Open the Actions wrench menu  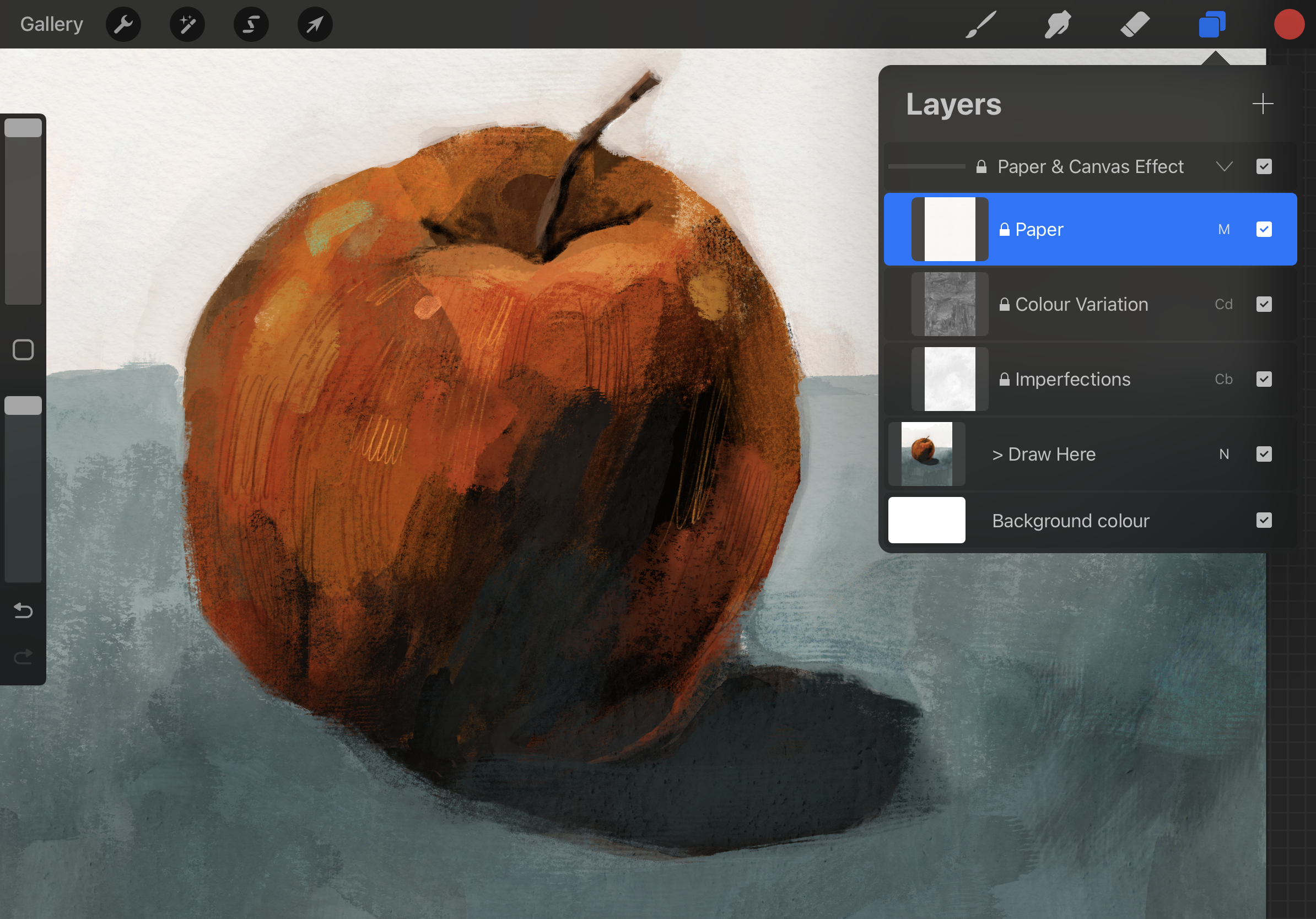(x=123, y=25)
